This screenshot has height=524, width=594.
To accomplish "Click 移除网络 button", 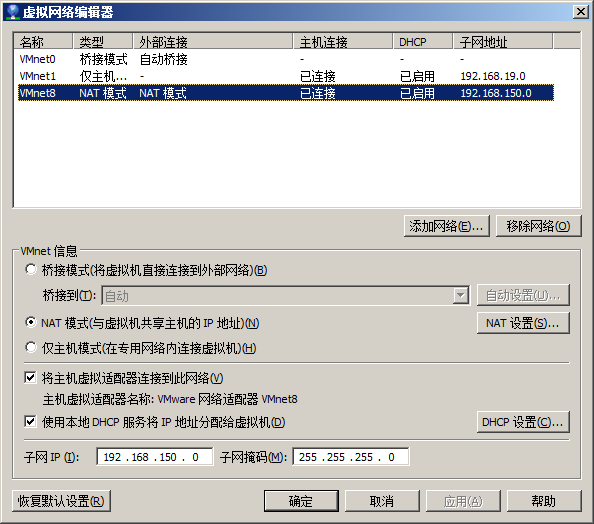I will 538,226.
